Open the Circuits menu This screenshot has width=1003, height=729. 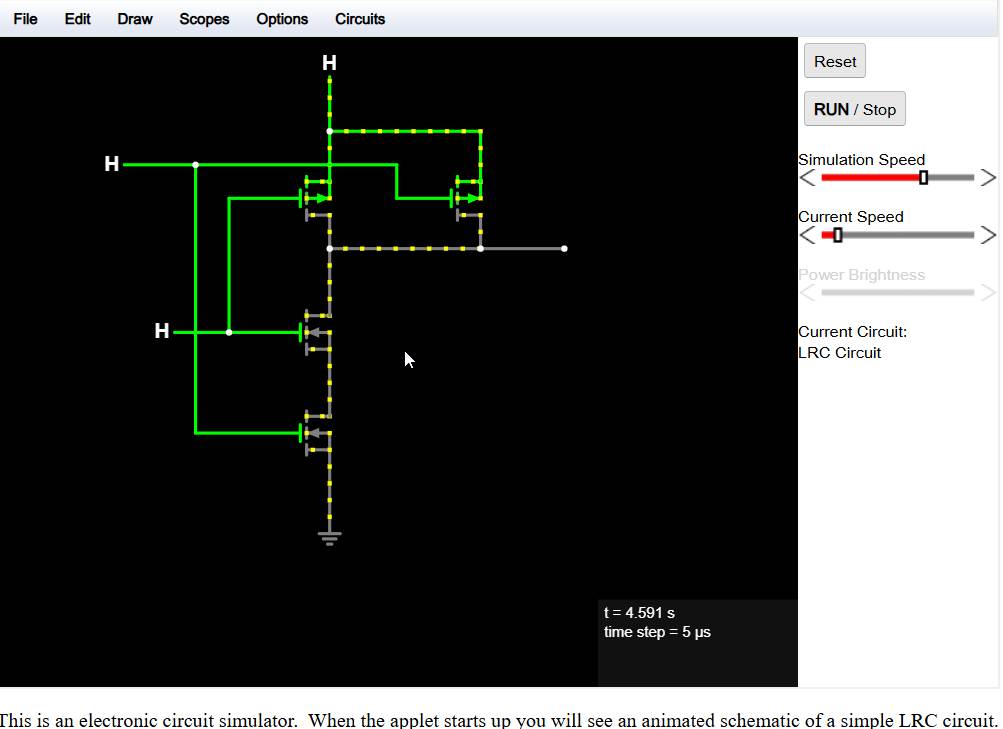point(360,19)
